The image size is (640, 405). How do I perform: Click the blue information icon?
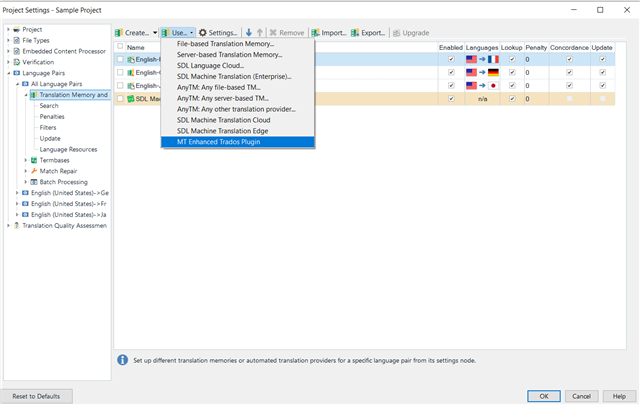click(x=122, y=360)
